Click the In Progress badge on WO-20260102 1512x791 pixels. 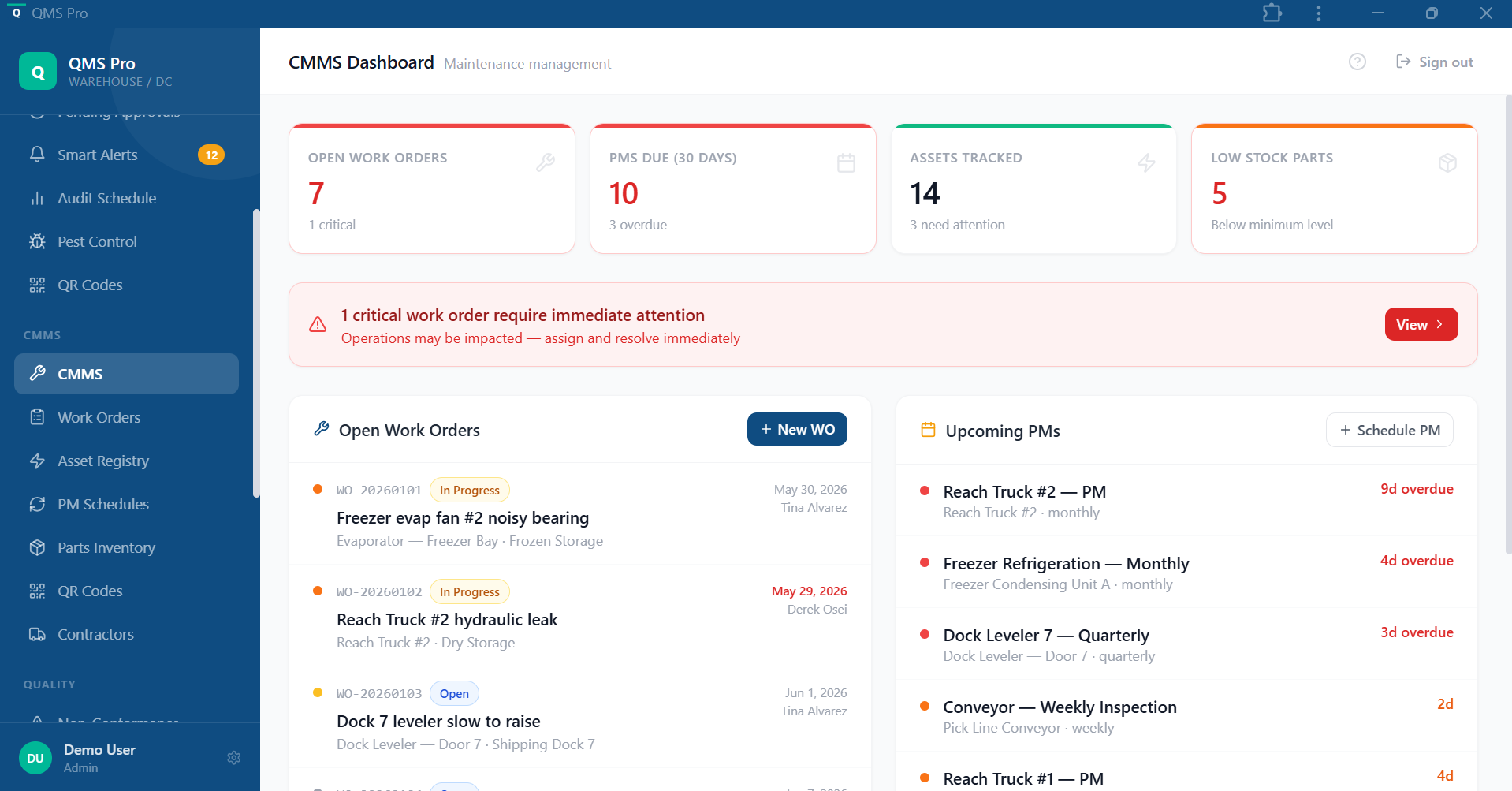tap(470, 591)
